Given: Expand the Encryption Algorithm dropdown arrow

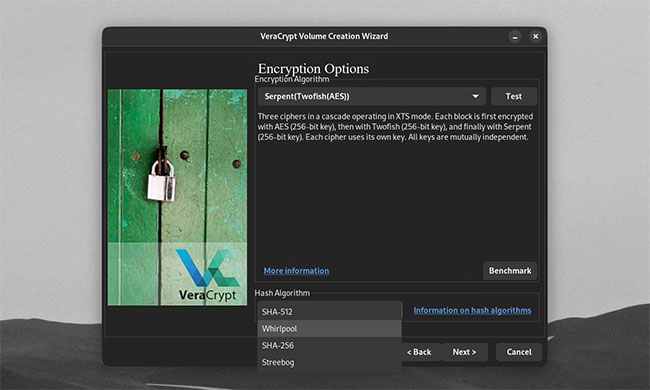Looking at the screenshot, I should coord(475,96).
